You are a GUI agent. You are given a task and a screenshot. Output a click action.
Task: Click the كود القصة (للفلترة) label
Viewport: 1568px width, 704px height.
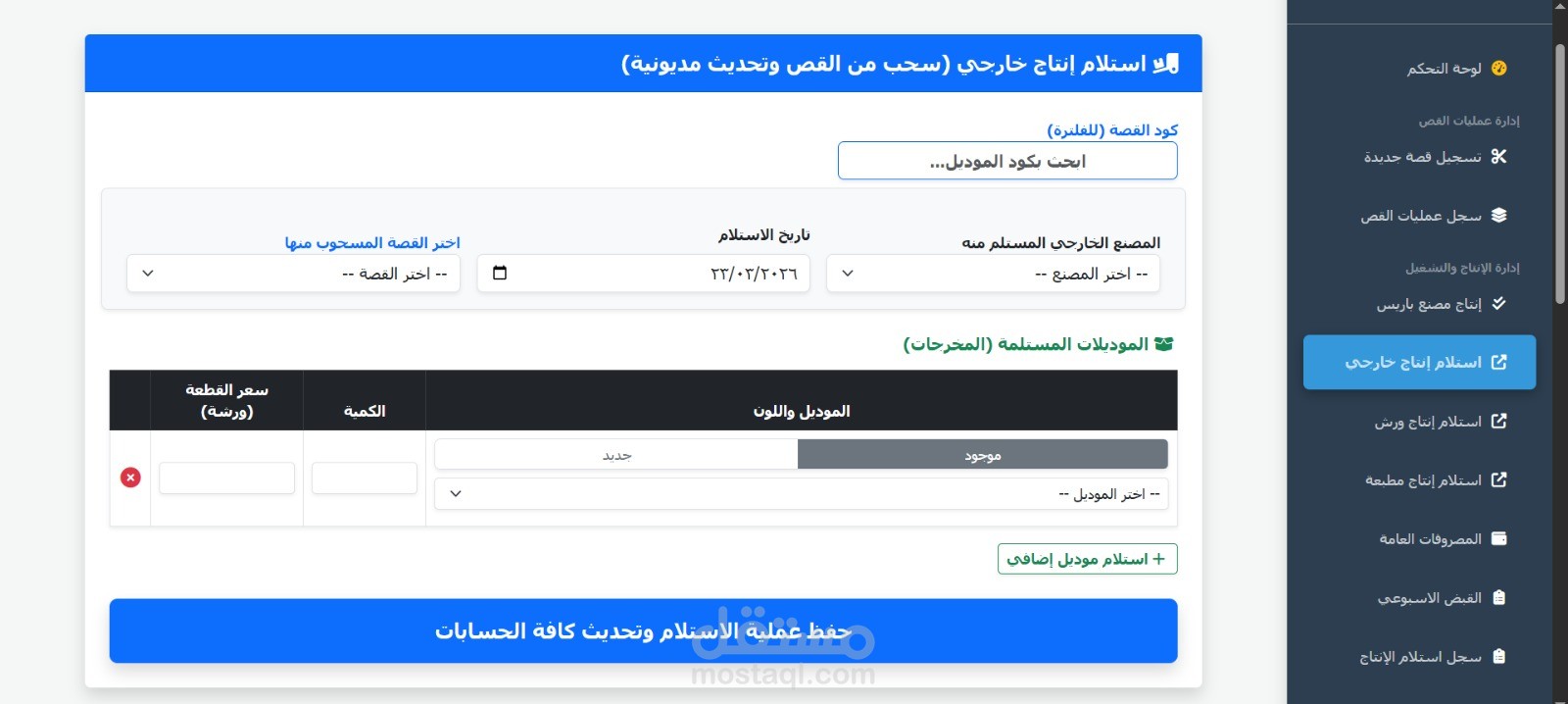(x=1112, y=130)
